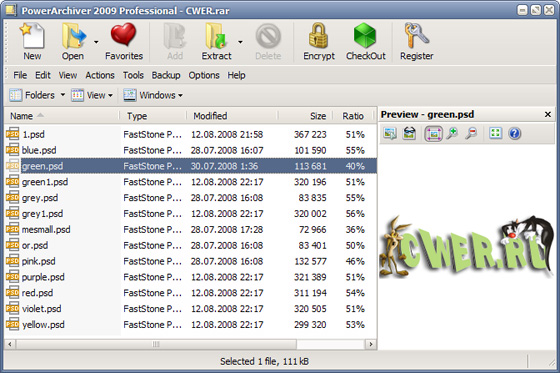Click the selected green.psd file name
The height and width of the screenshot is (373, 560).
click(42, 166)
